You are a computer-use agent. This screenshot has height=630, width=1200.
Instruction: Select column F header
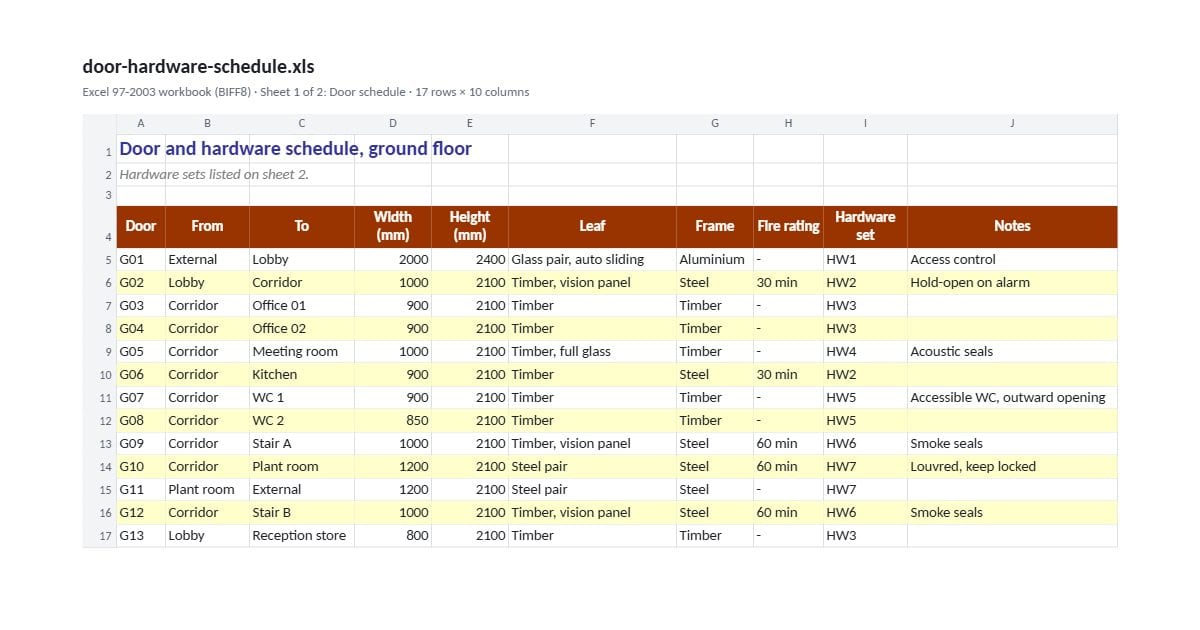[592, 124]
